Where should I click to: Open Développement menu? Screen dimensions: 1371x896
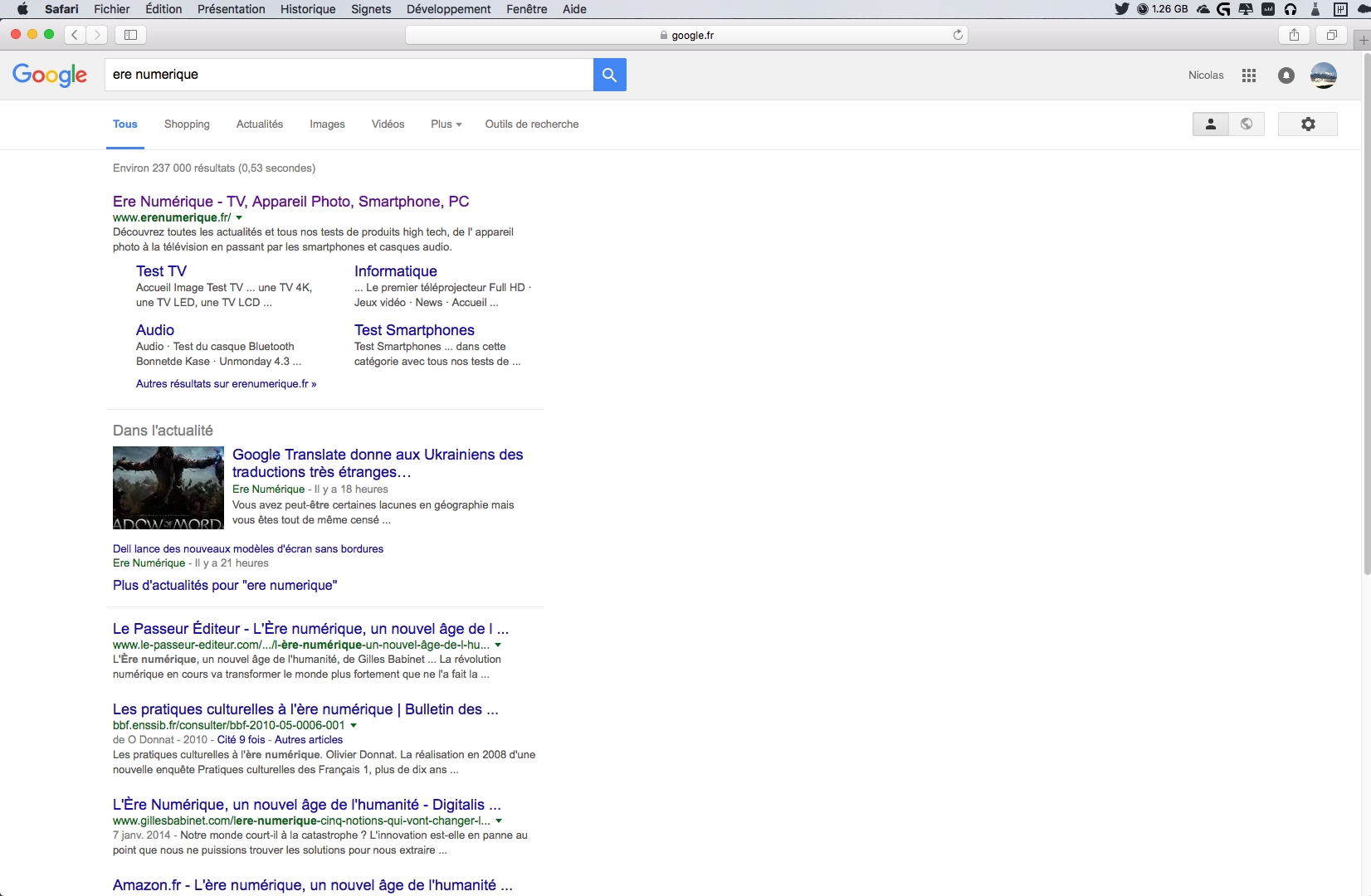point(449,9)
